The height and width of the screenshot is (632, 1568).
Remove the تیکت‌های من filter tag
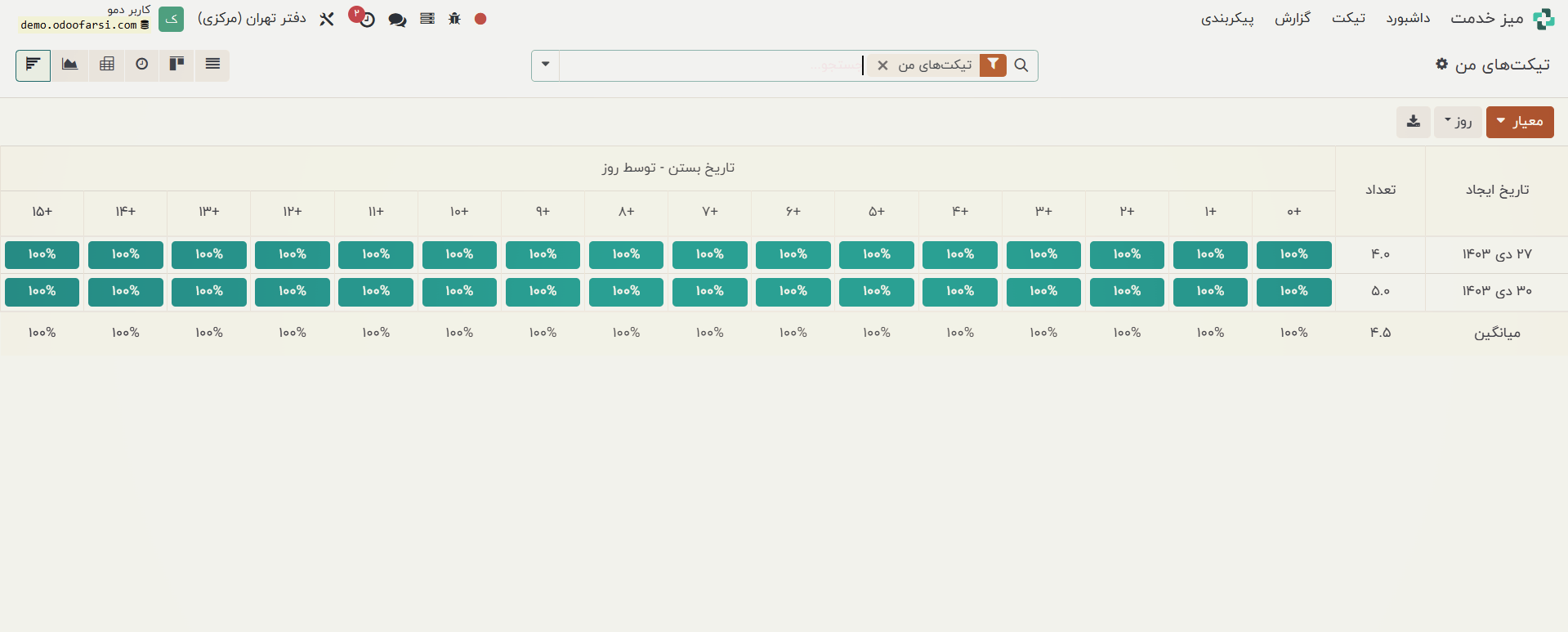tap(882, 65)
